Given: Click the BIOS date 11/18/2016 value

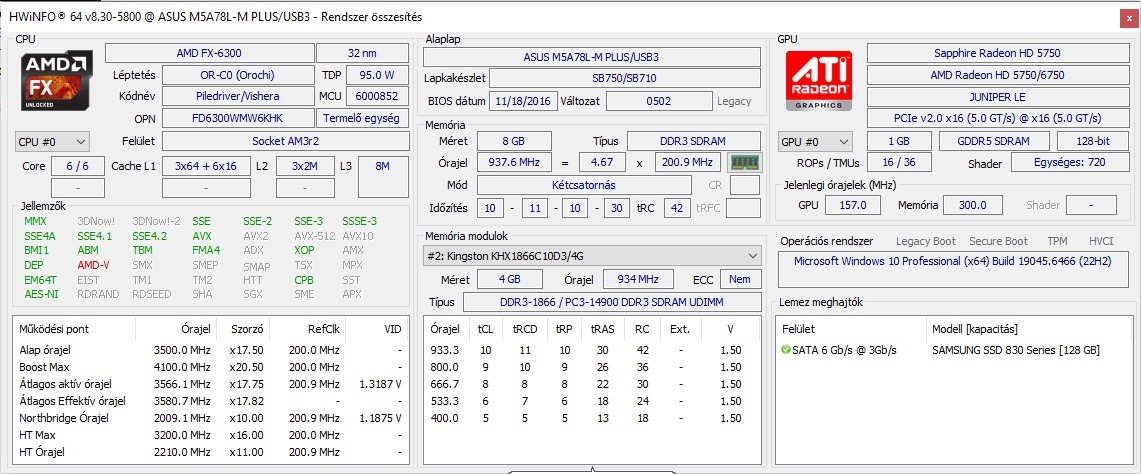Looking at the screenshot, I should point(523,101).
